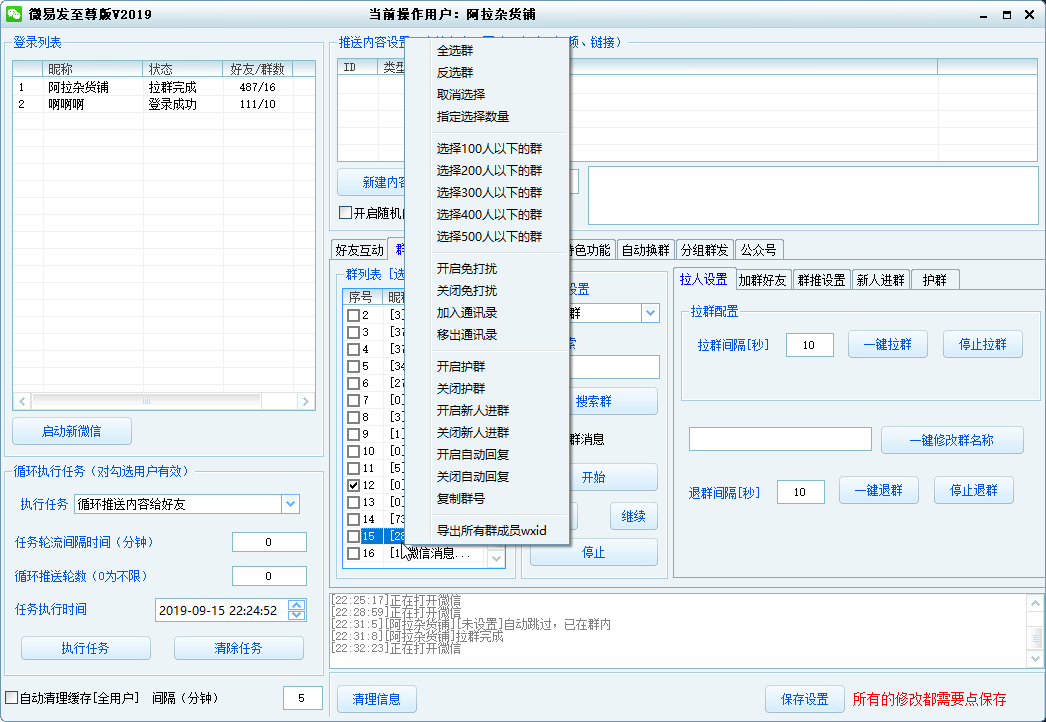
Task: Click the WeChat app icon in title bar
Action: (13, 13)
